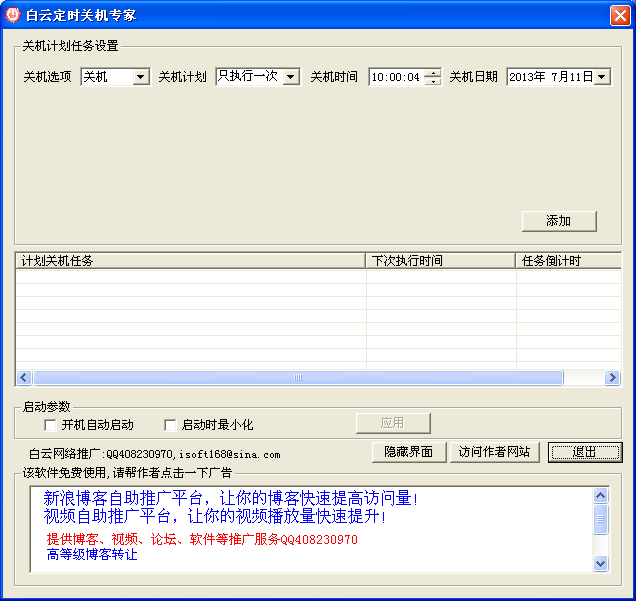Enable 开机自动启动 checkbox
This screenshot has width=636, height=601.
coord(50,425)
